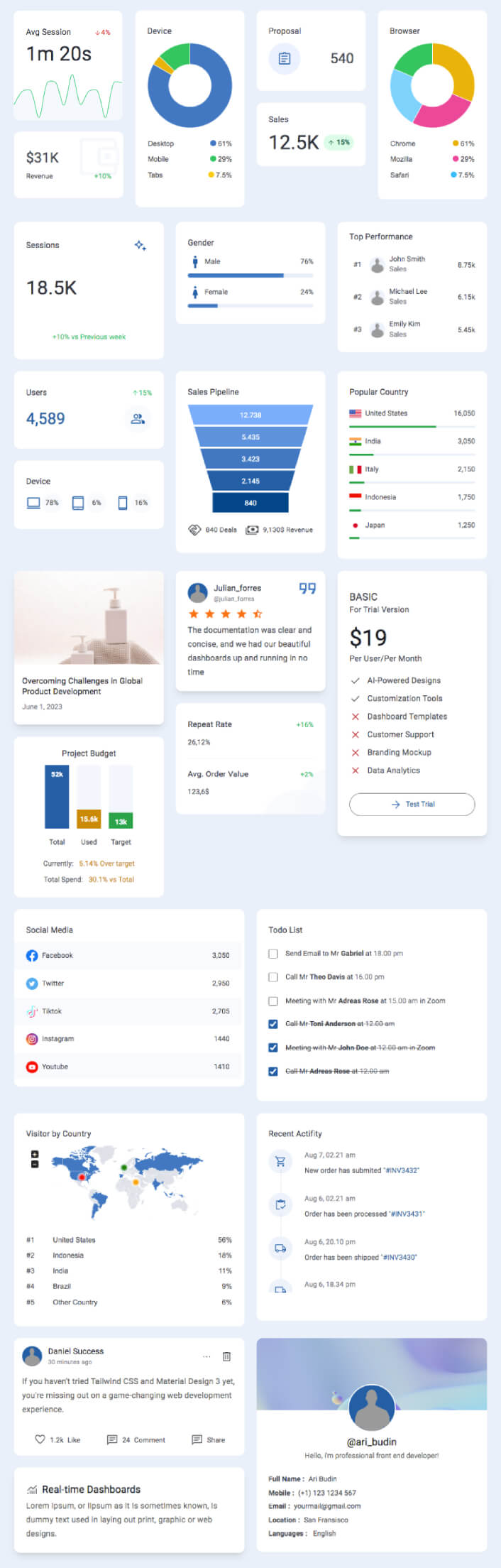The height and width of the screenshot is (1568, 501).
Task: Click the laptop device icon showing 78%
Action: coord(33,503)
